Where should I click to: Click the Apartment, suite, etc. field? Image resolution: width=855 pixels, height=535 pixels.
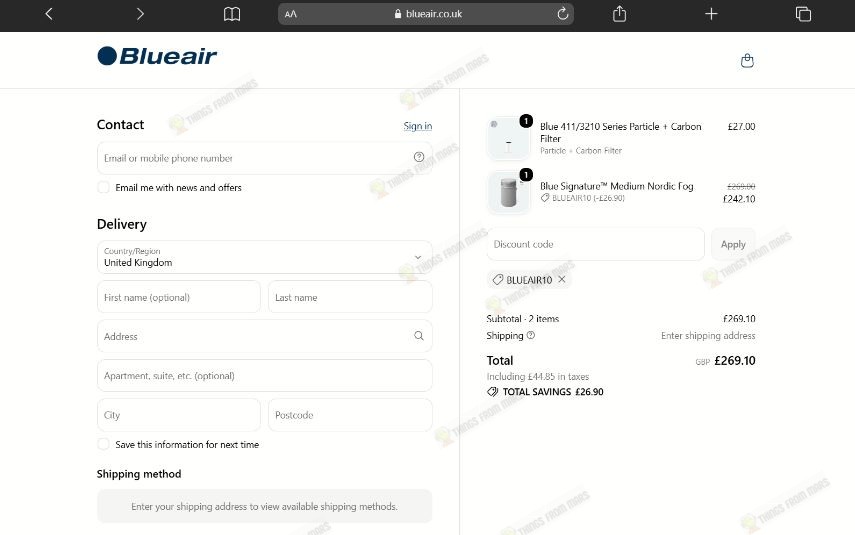(264, 376)
